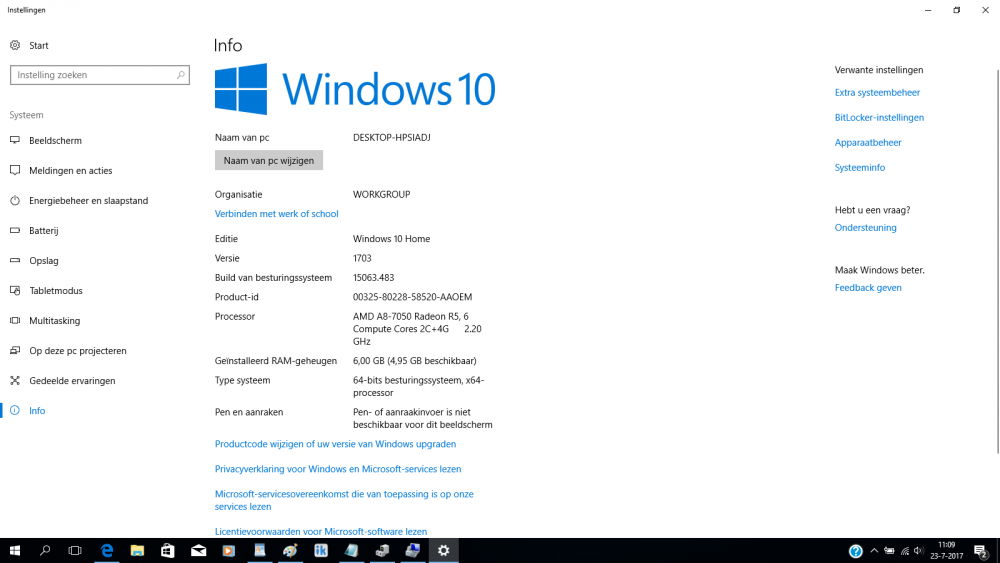This screenshot has width=1000, height=563.
Task: Click the volume speaker tray icon
Action: (x=918, y=551)
